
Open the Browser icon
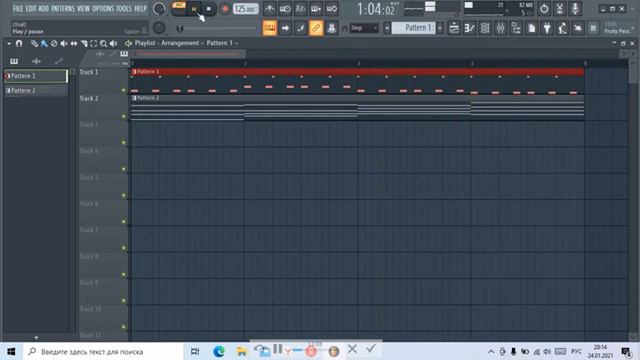(516, 28)
